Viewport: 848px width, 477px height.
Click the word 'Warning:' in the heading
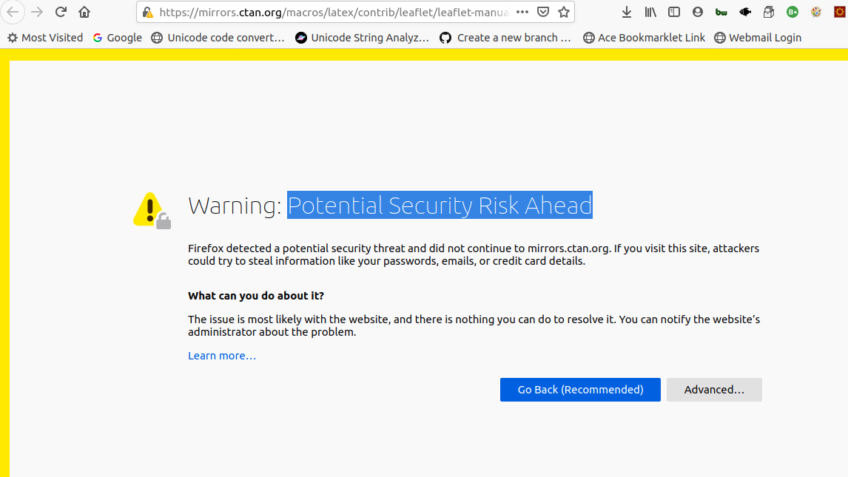(x=235, y=206)
